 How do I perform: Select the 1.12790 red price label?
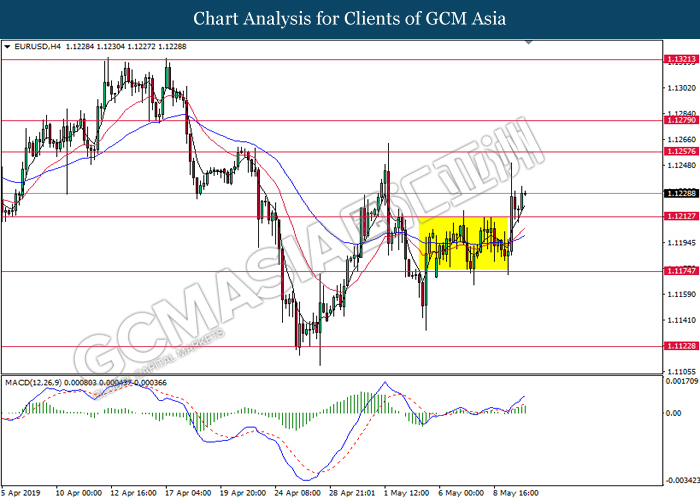(x=681, y=120)
